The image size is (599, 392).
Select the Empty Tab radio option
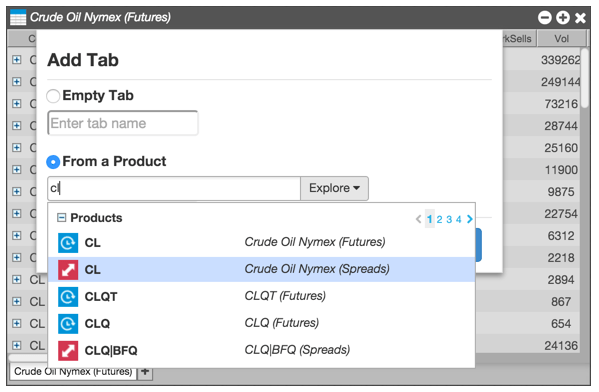(x=53, y=96)
